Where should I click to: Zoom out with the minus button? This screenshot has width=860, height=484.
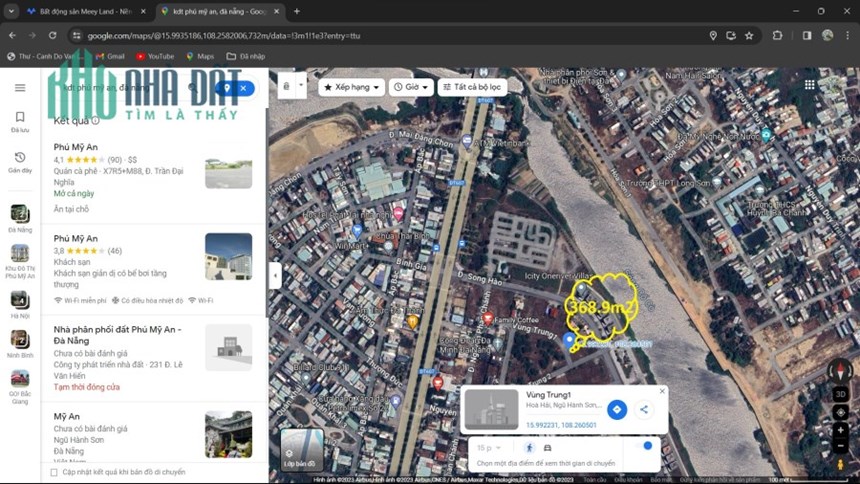tap(840, 446)
